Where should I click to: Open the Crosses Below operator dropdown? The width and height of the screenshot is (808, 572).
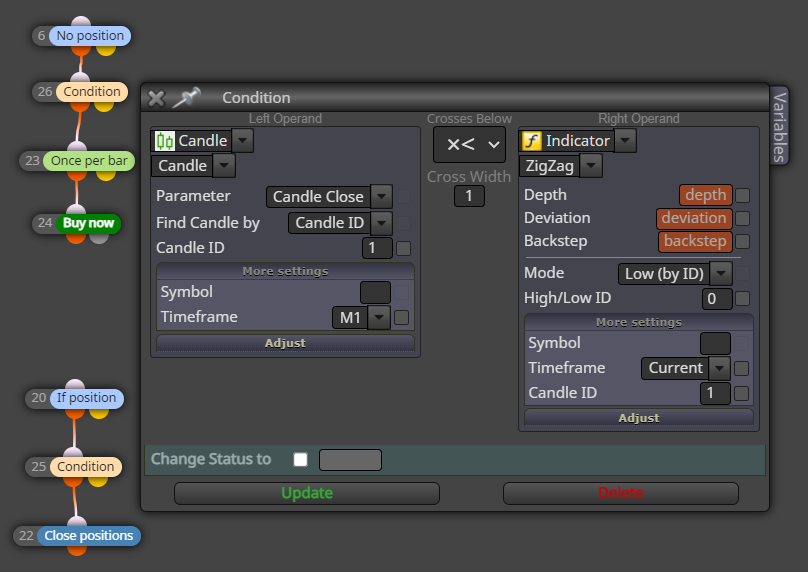(469, 145)
